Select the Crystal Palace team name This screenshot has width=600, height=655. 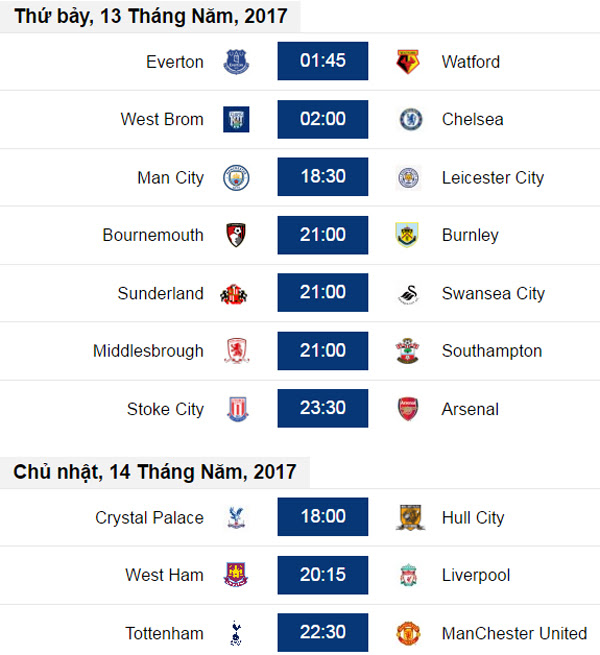150,518
